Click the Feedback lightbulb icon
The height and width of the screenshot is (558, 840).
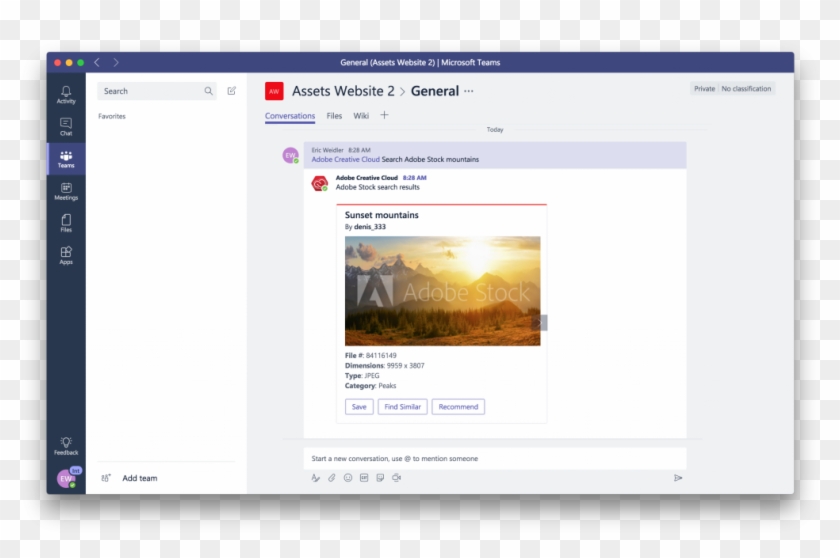(x=66, y=445)
